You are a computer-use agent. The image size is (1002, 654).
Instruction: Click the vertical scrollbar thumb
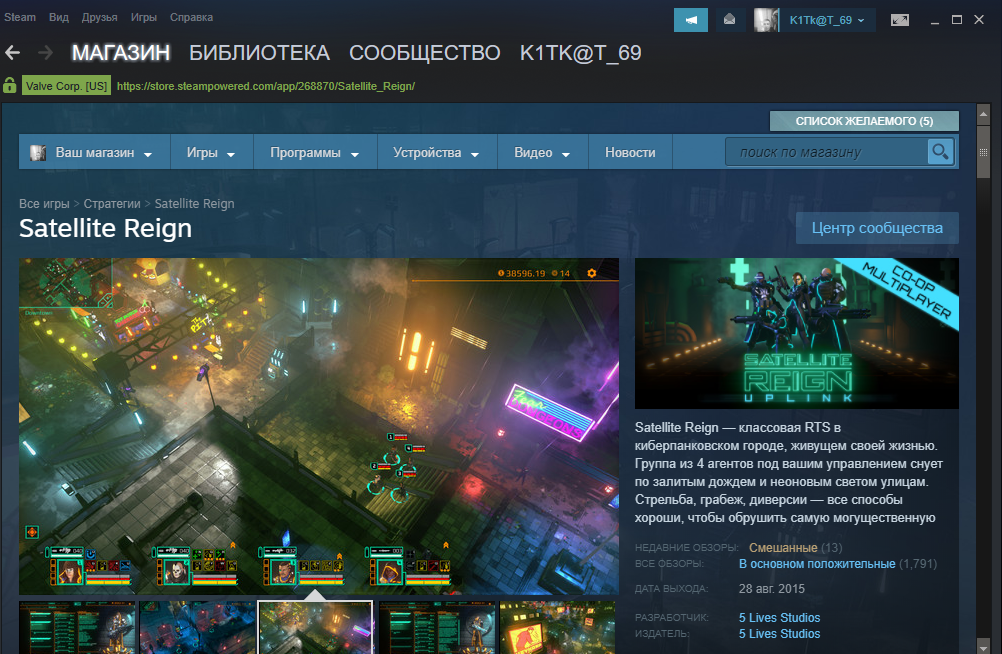(x=983, y=152)
